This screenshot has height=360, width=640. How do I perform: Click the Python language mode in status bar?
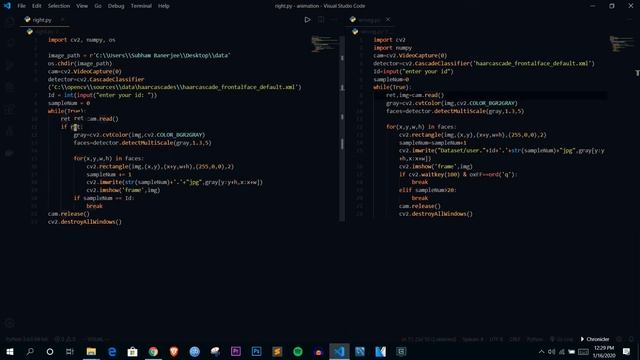pyautogui.click(x=535, y=339)
